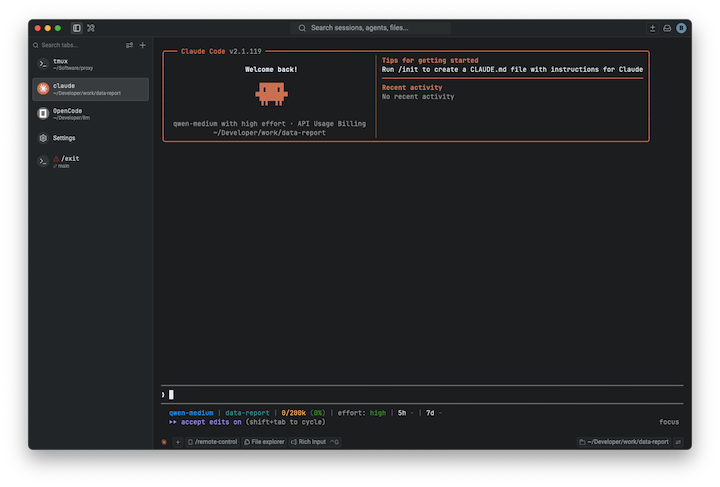Click the OpenCode session icon

point(43,113)
